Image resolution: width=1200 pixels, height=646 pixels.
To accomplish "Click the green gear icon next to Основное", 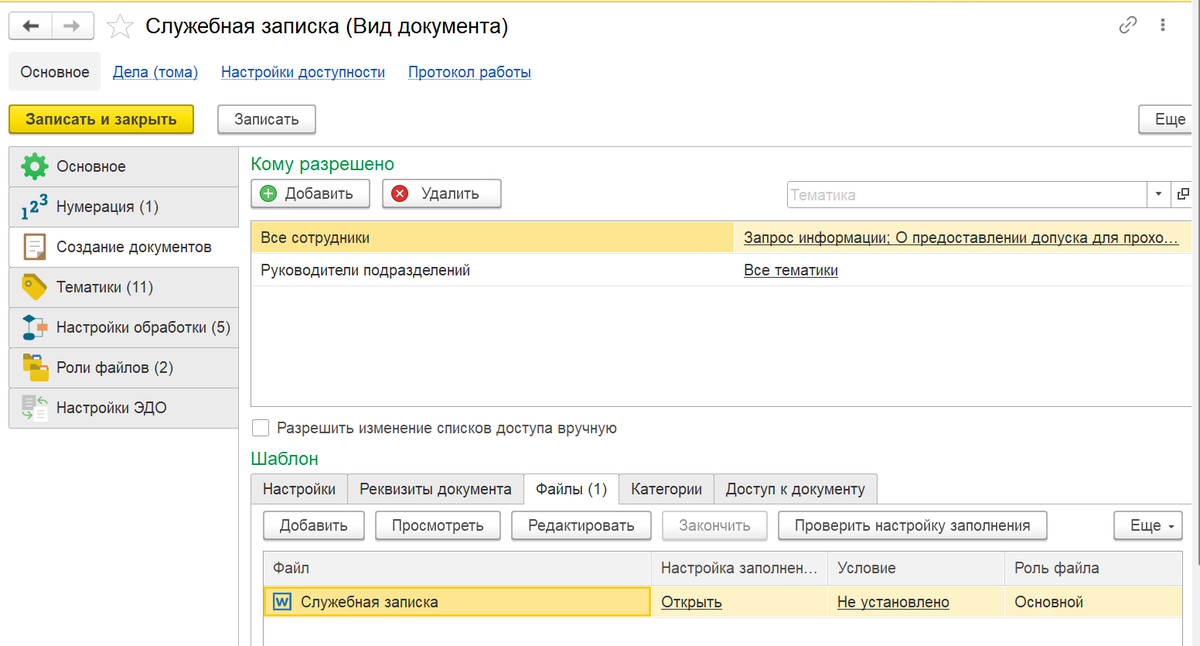I will click(x=35, y=166).
